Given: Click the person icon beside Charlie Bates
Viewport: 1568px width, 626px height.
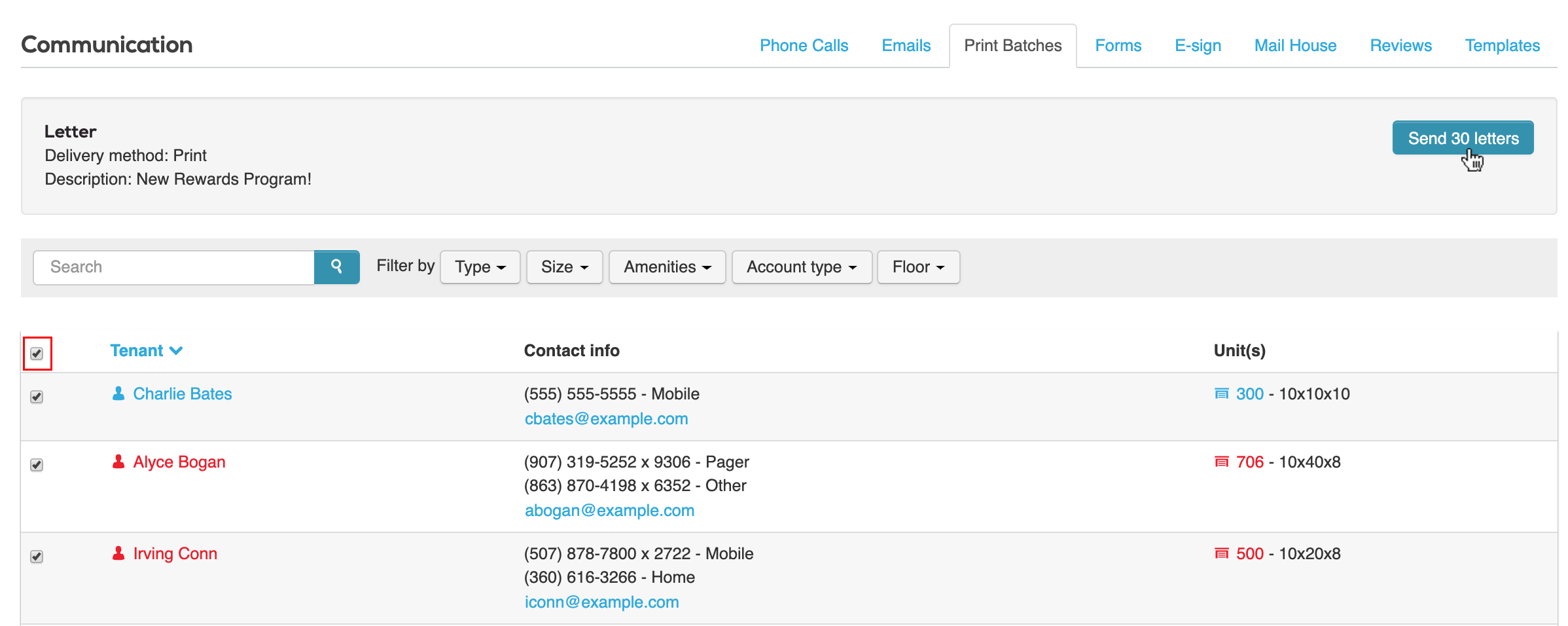Looking at the screenshot, I should (118, 394).
